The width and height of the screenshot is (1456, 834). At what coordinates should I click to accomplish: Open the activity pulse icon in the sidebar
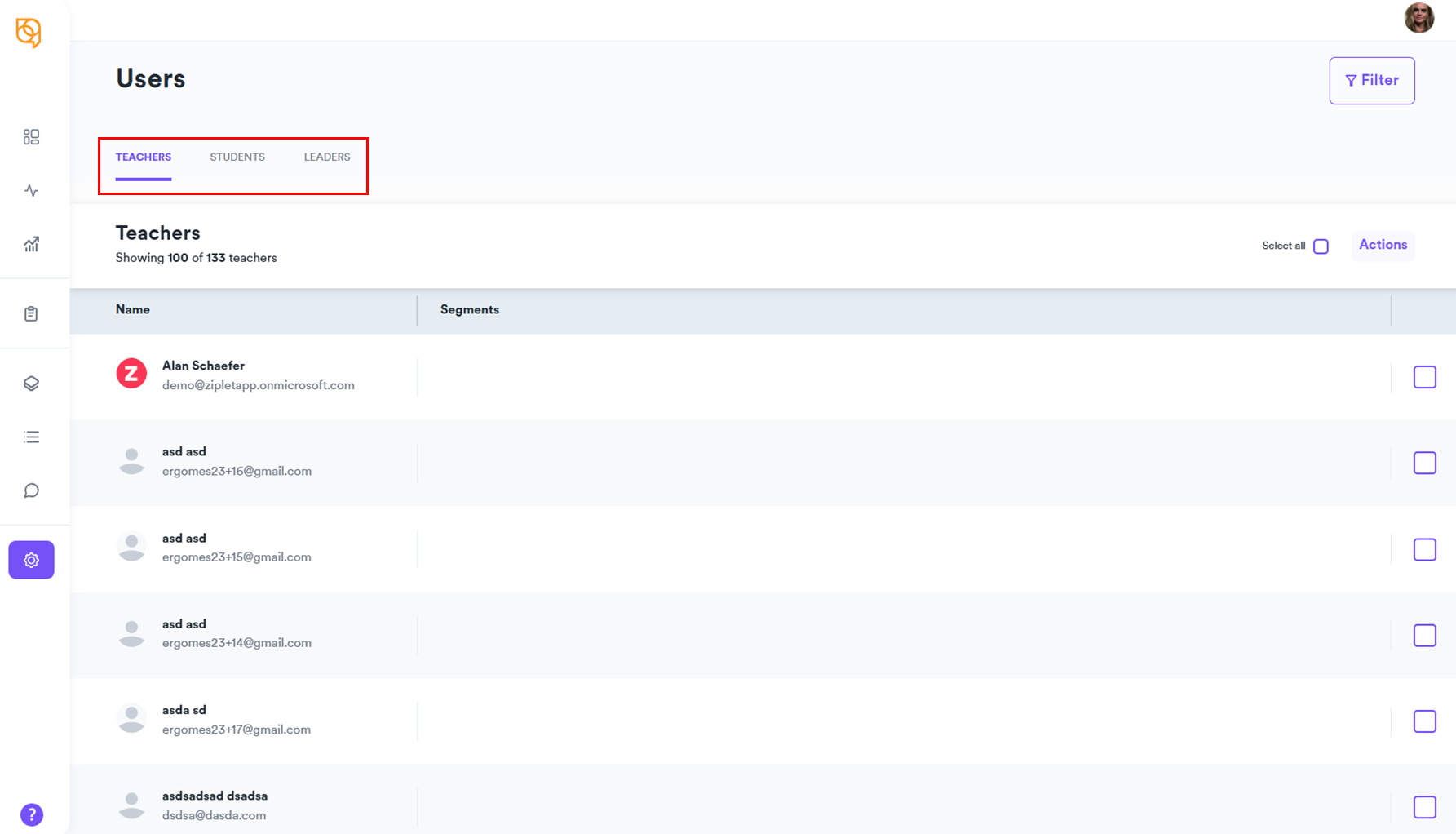tap(31, 191)
